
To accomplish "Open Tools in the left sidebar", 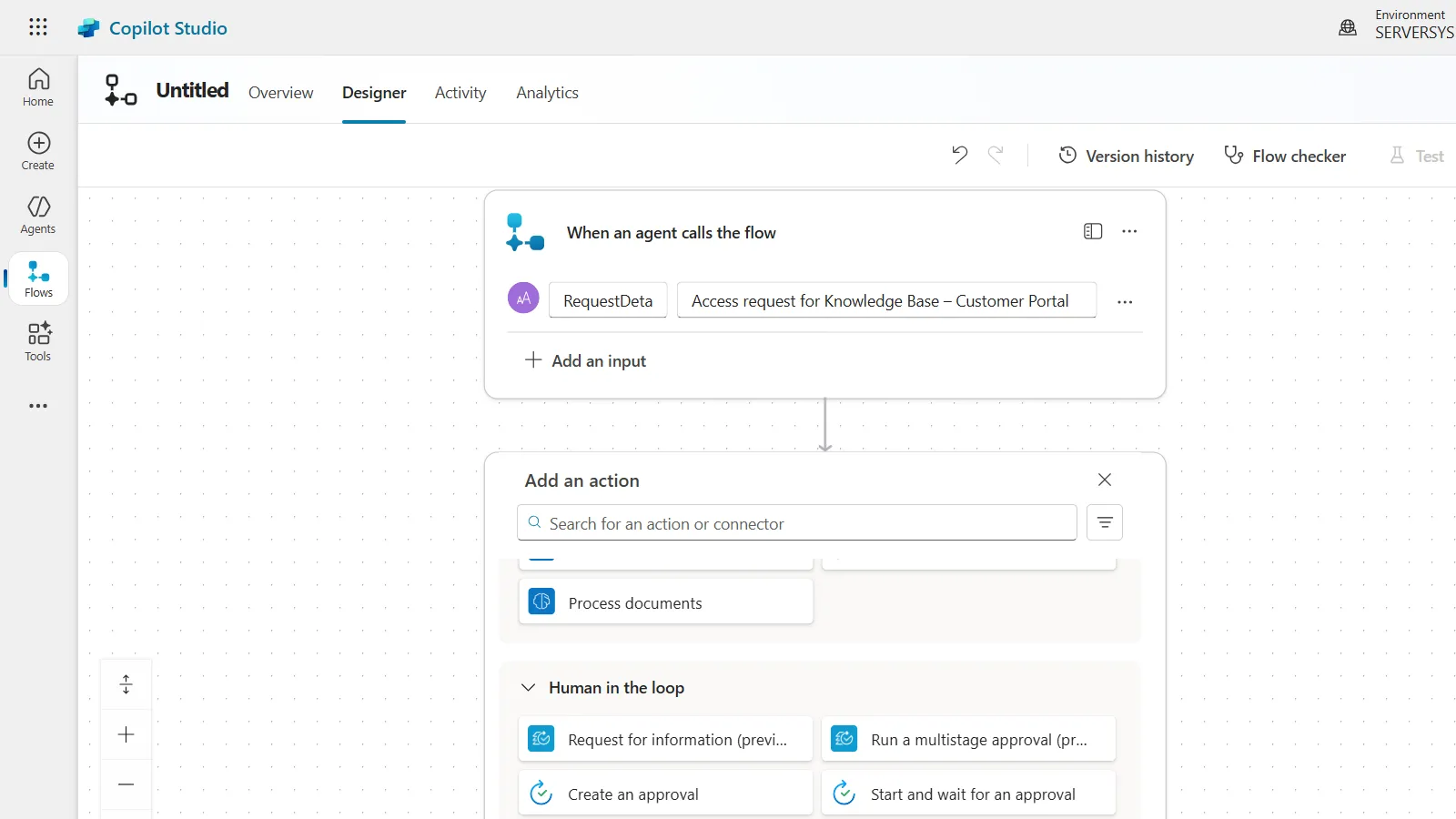I will [x=38, y=342].
